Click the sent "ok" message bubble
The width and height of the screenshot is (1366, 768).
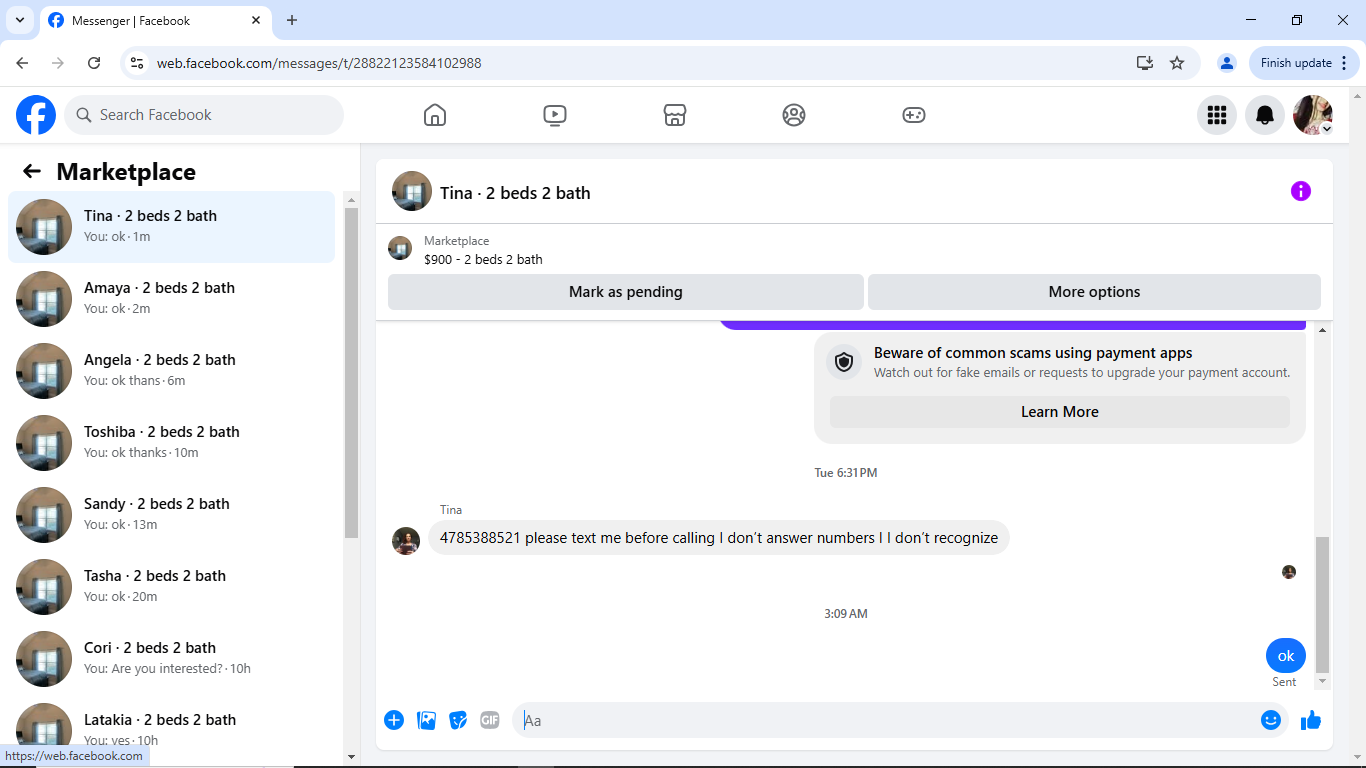pos(1286,656)
